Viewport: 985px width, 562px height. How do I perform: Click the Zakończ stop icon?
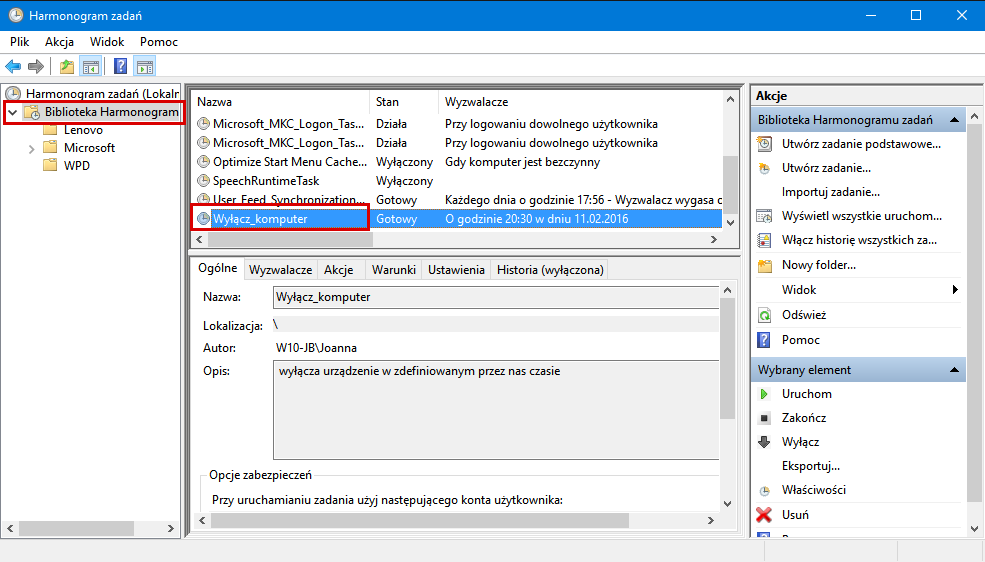tap(764, 418)
